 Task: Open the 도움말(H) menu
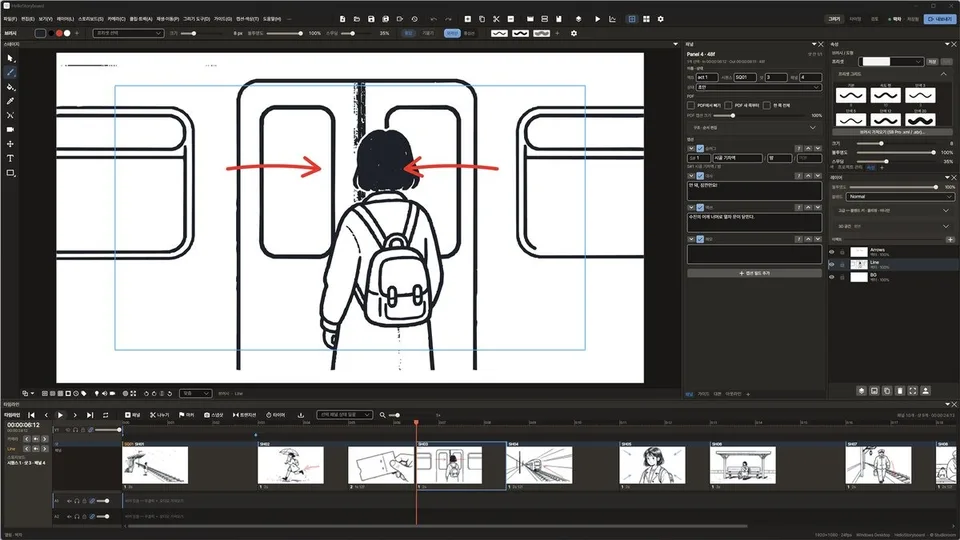tap(272, 19)
